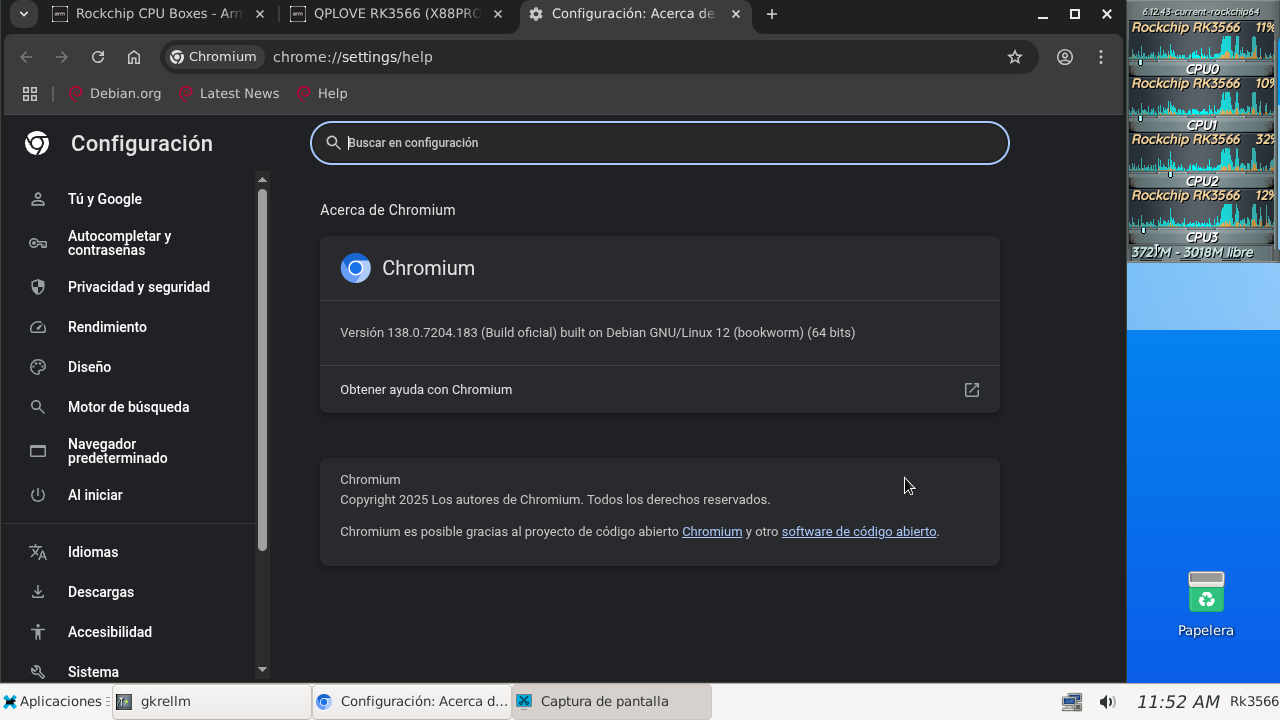Viewport: 1280px width, 720px height.
Task: Open Autocompletar y contraseñas settings
Action: pyautogui.click(x=129, y=243)
